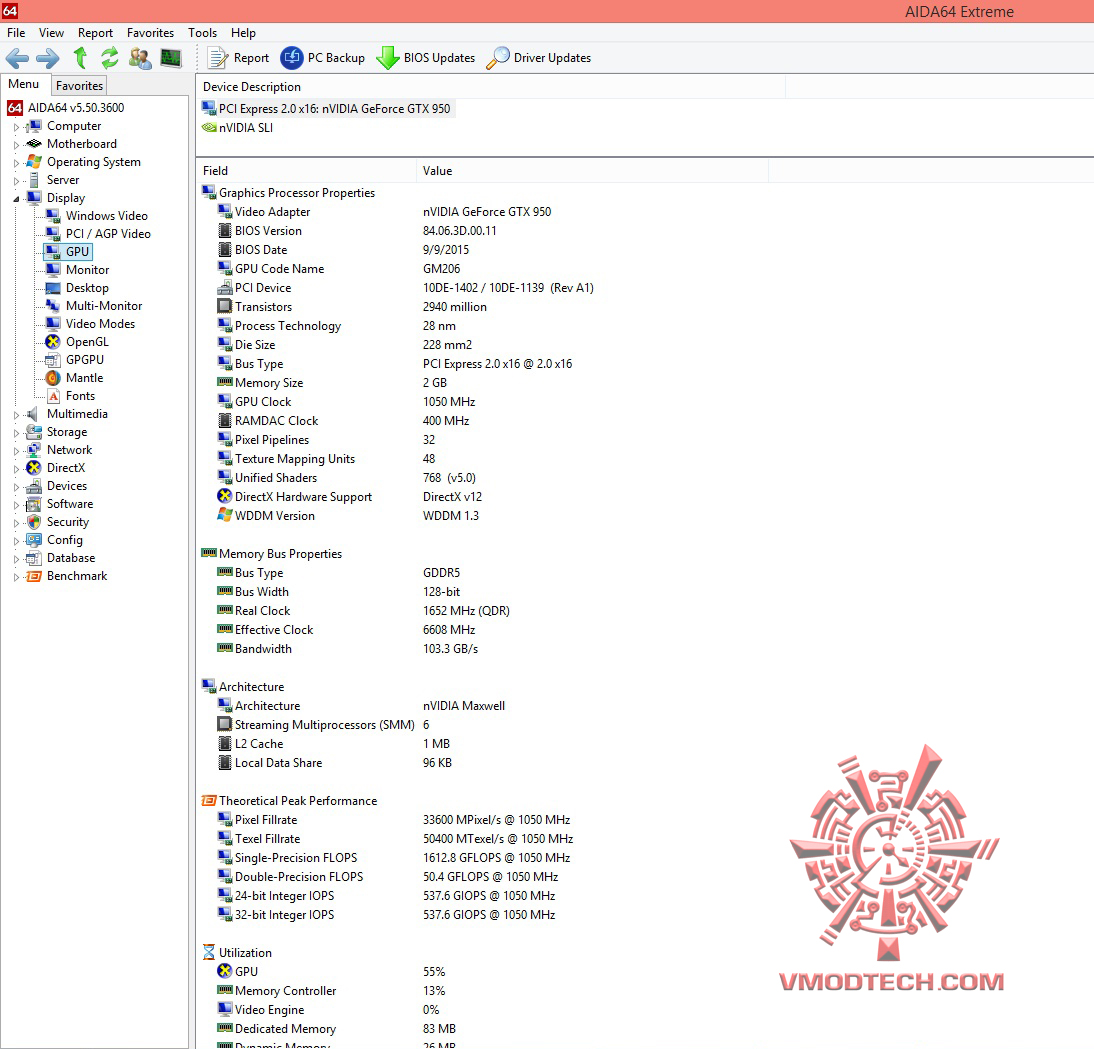Image resolution: width=1094 pixels, height=1049 pixels.
Task: Click the Report toolbar button
Action: (x=238, y=58)
